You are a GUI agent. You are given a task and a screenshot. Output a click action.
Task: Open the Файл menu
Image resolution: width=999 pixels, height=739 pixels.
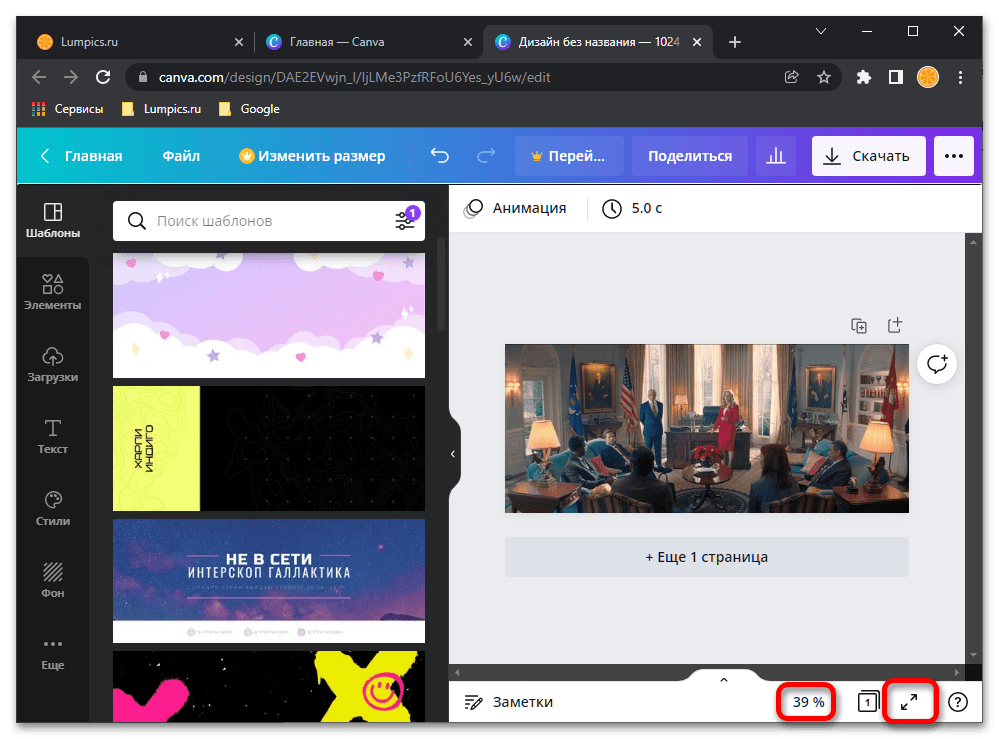[x=181, y=156]
